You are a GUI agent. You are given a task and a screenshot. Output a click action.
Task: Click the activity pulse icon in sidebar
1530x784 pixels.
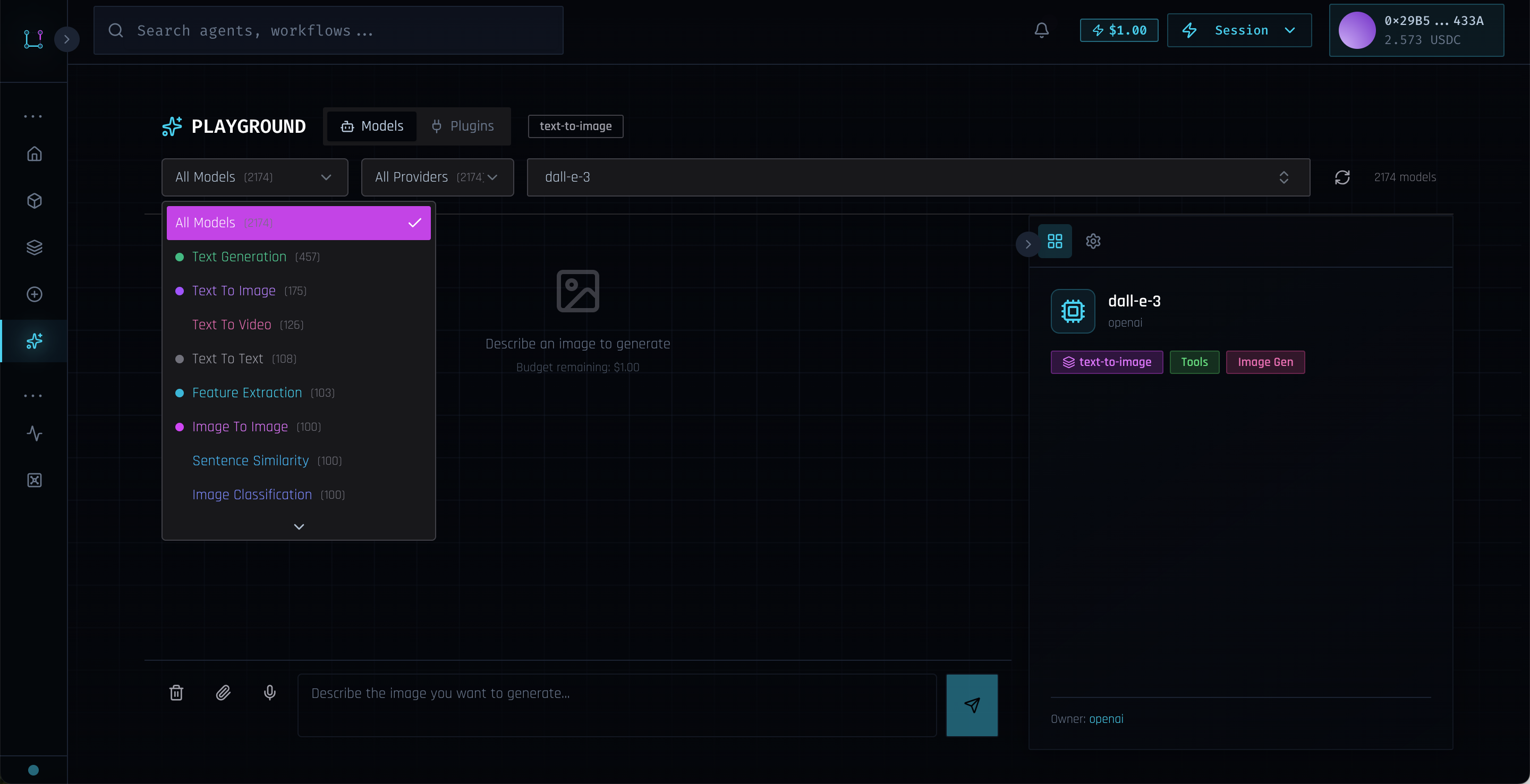pos(35,433)
